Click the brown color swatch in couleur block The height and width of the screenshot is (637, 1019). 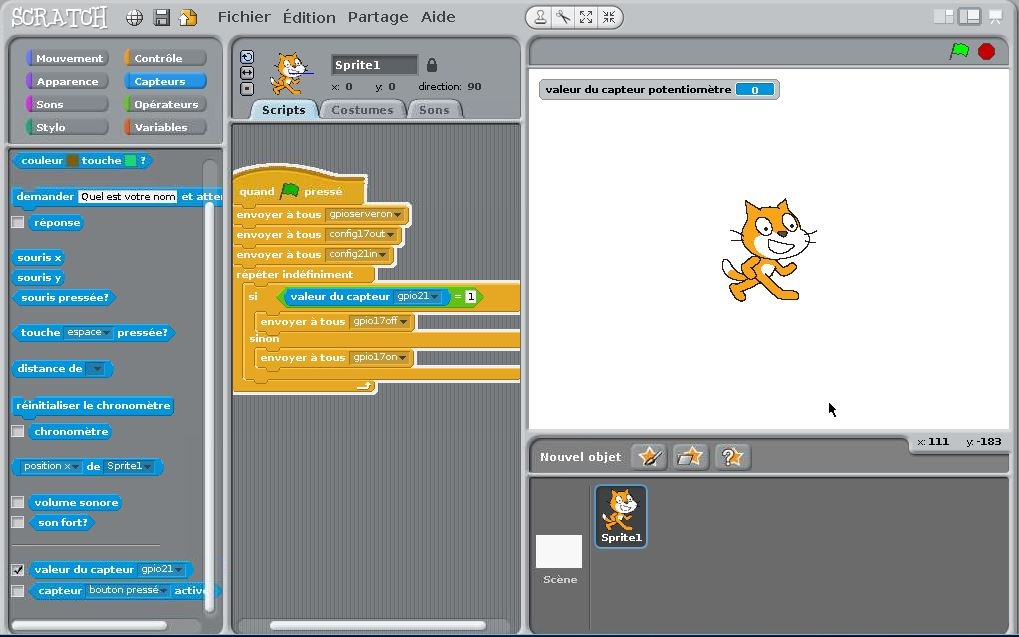point(73,161)
